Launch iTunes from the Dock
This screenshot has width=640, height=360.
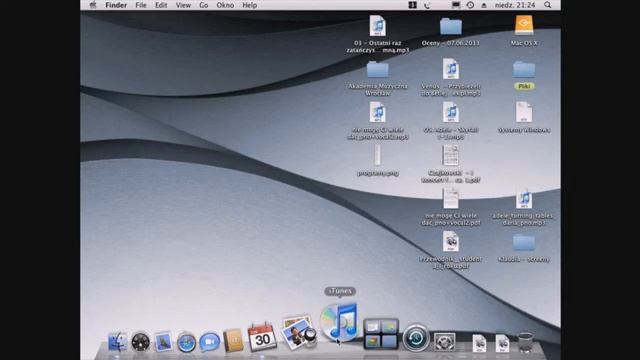pos(339,322)
